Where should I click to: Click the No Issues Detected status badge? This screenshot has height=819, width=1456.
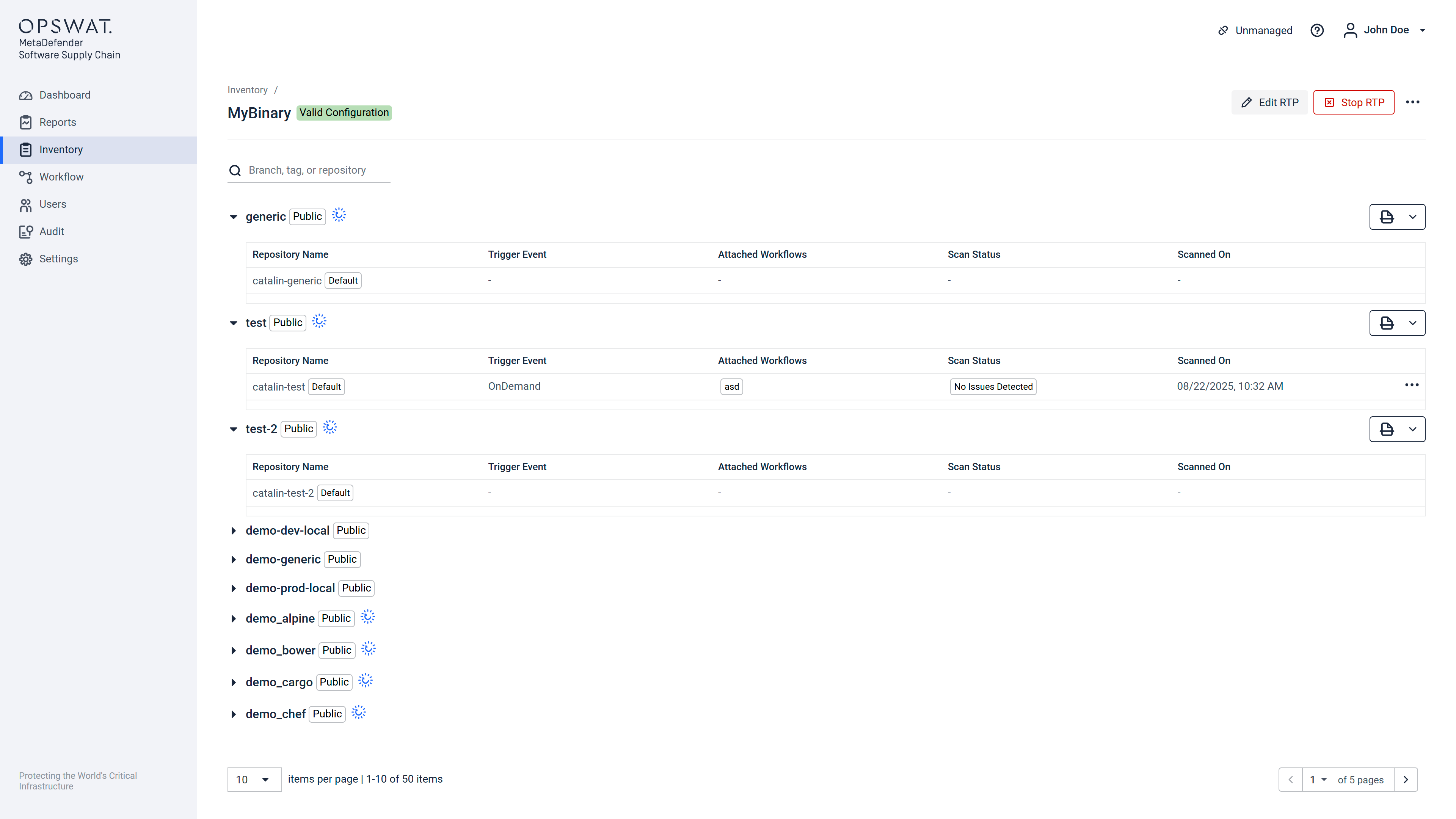tap(993, 387)
